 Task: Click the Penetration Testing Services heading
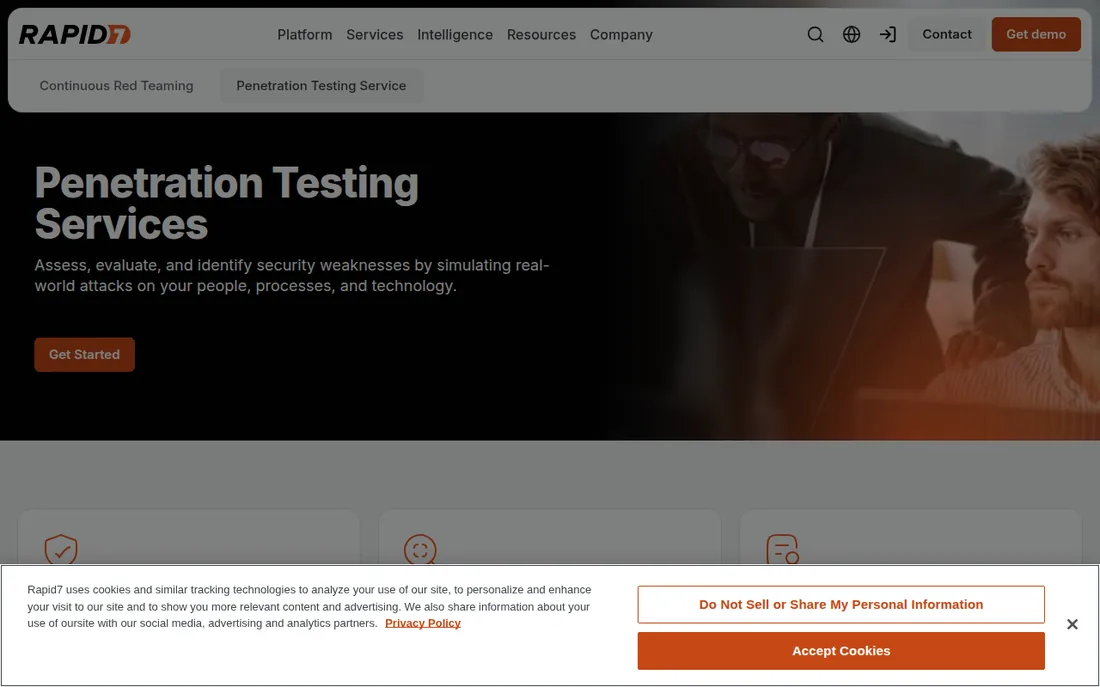click(x=227, y=203)
